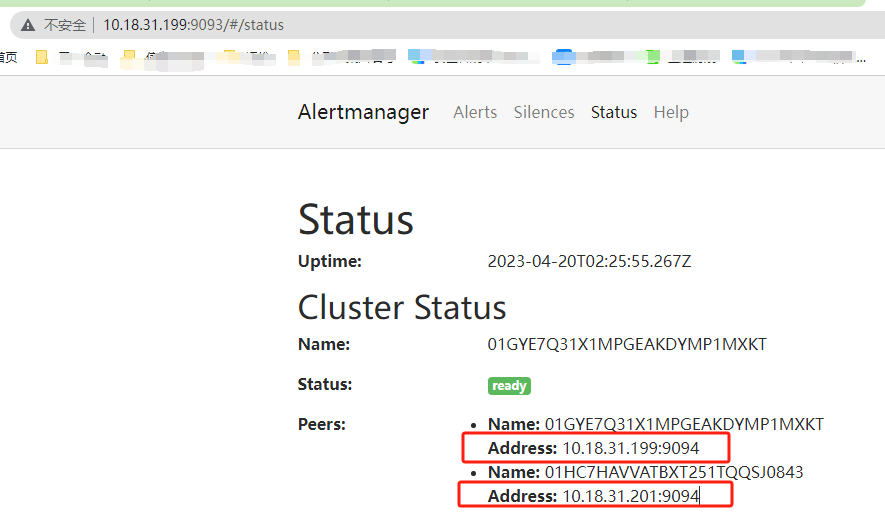
Task: Click the green ready status badge
Action: pos(509,386)
